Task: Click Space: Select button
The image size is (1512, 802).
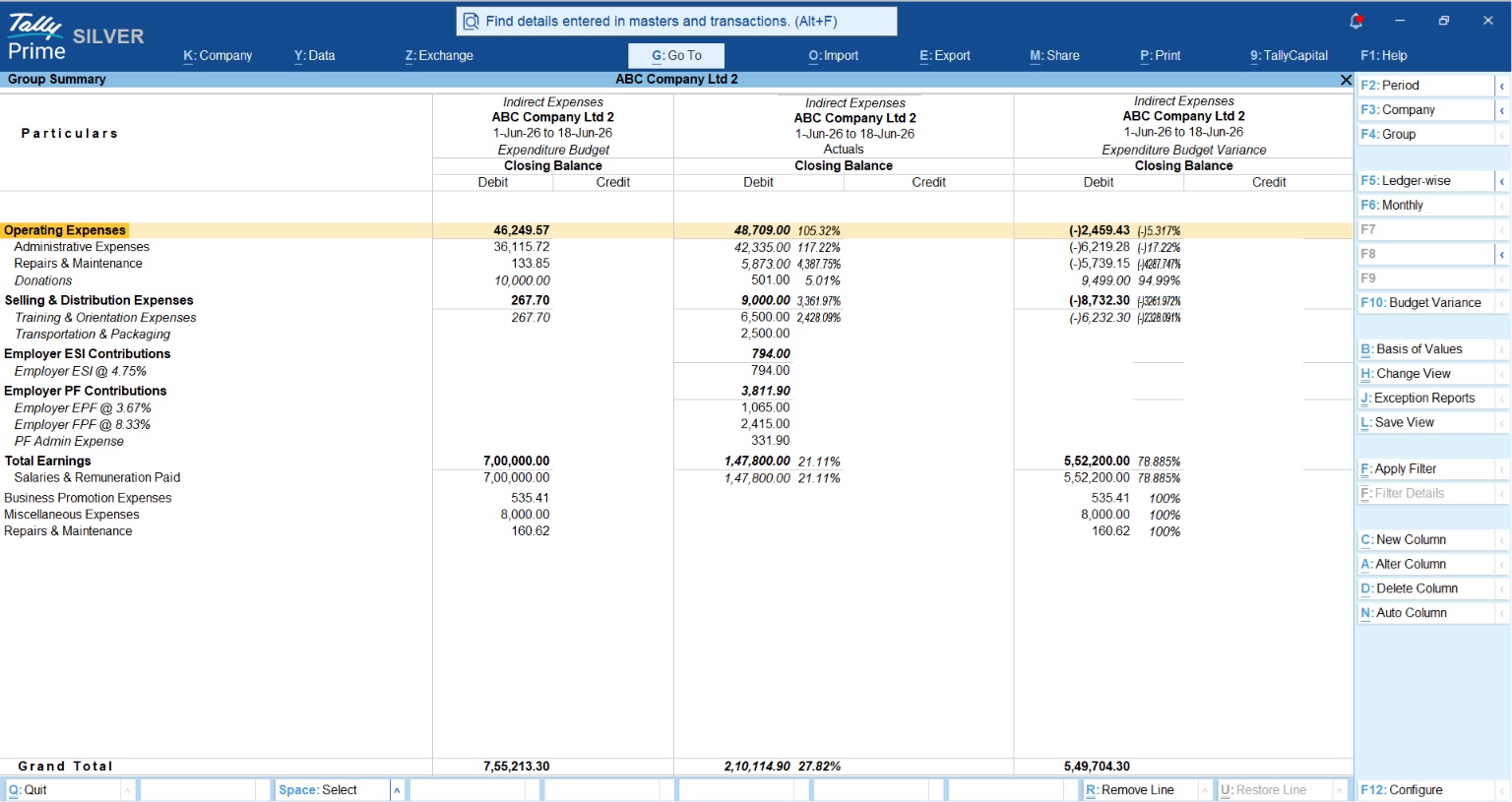Action: (x=332, y=790)
